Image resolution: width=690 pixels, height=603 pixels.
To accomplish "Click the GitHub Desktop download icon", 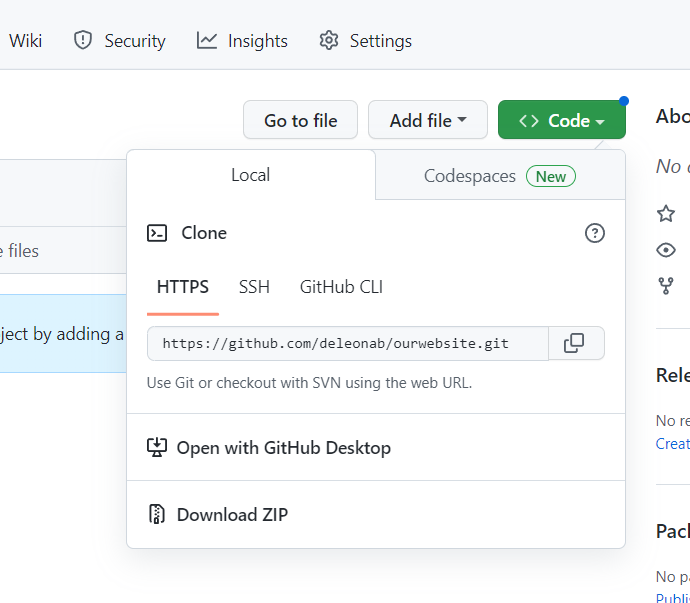I will 157,448.
